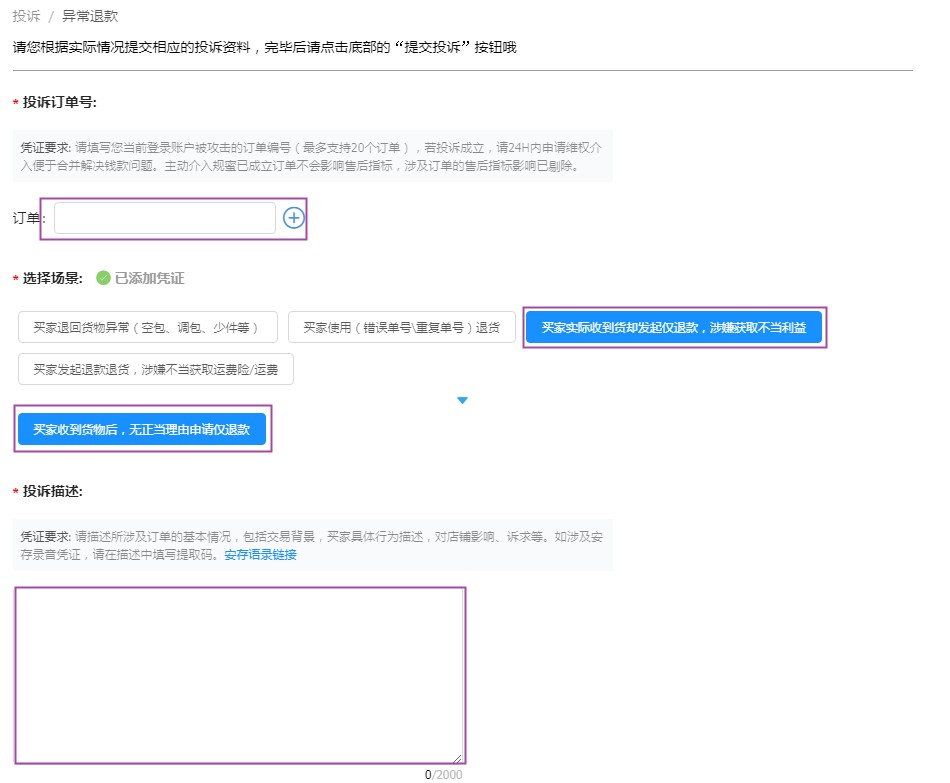
Task: Click the 投诉描述 section label
Action: point(52,491)
